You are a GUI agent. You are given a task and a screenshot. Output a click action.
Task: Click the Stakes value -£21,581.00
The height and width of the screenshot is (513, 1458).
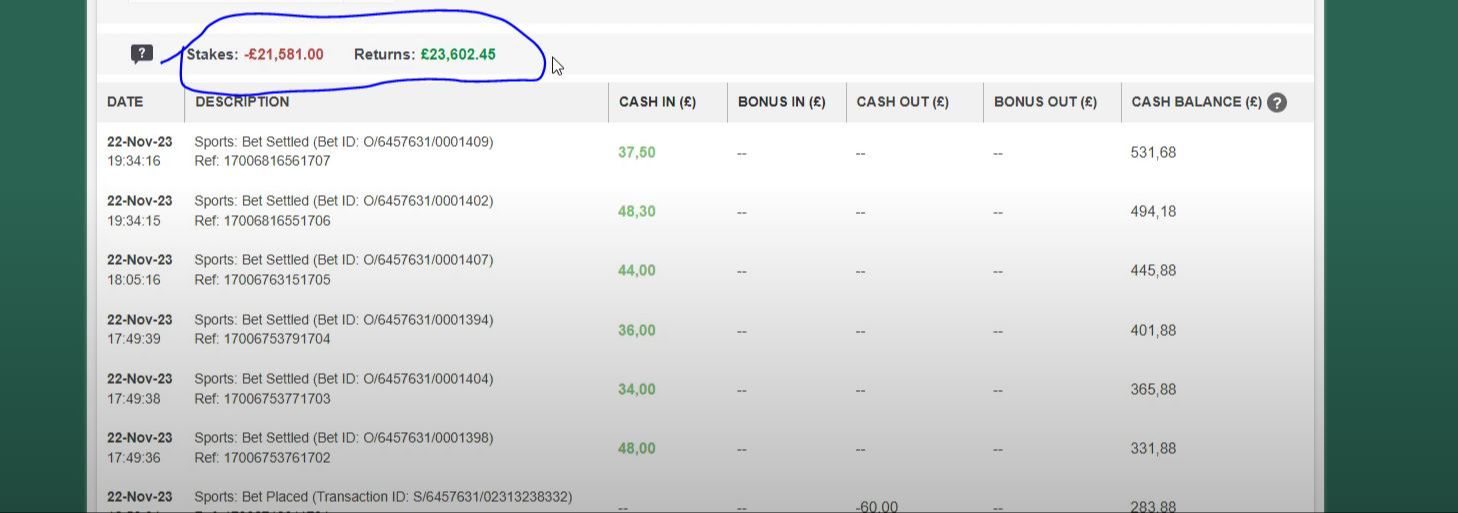point(284,55)
